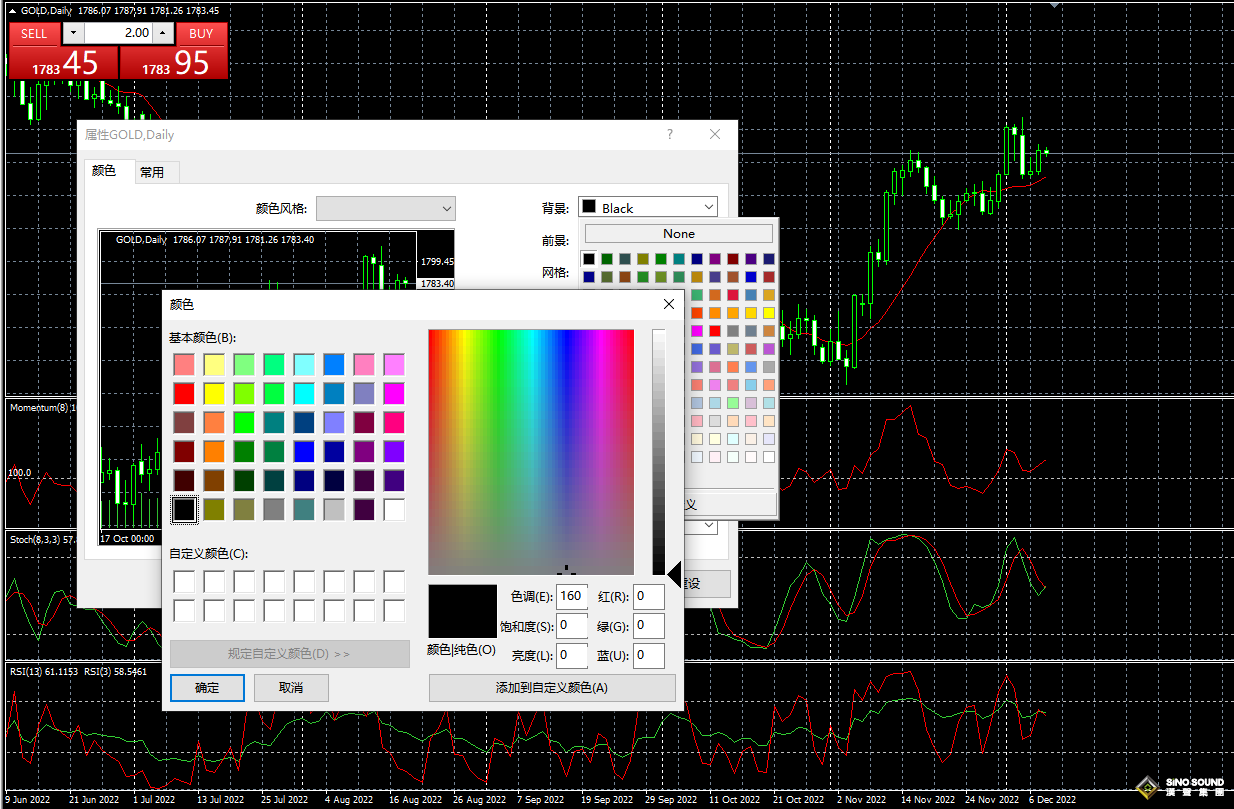
Task: Click the 6 Dec 2022 date label
Action: tap(1051, 800)
